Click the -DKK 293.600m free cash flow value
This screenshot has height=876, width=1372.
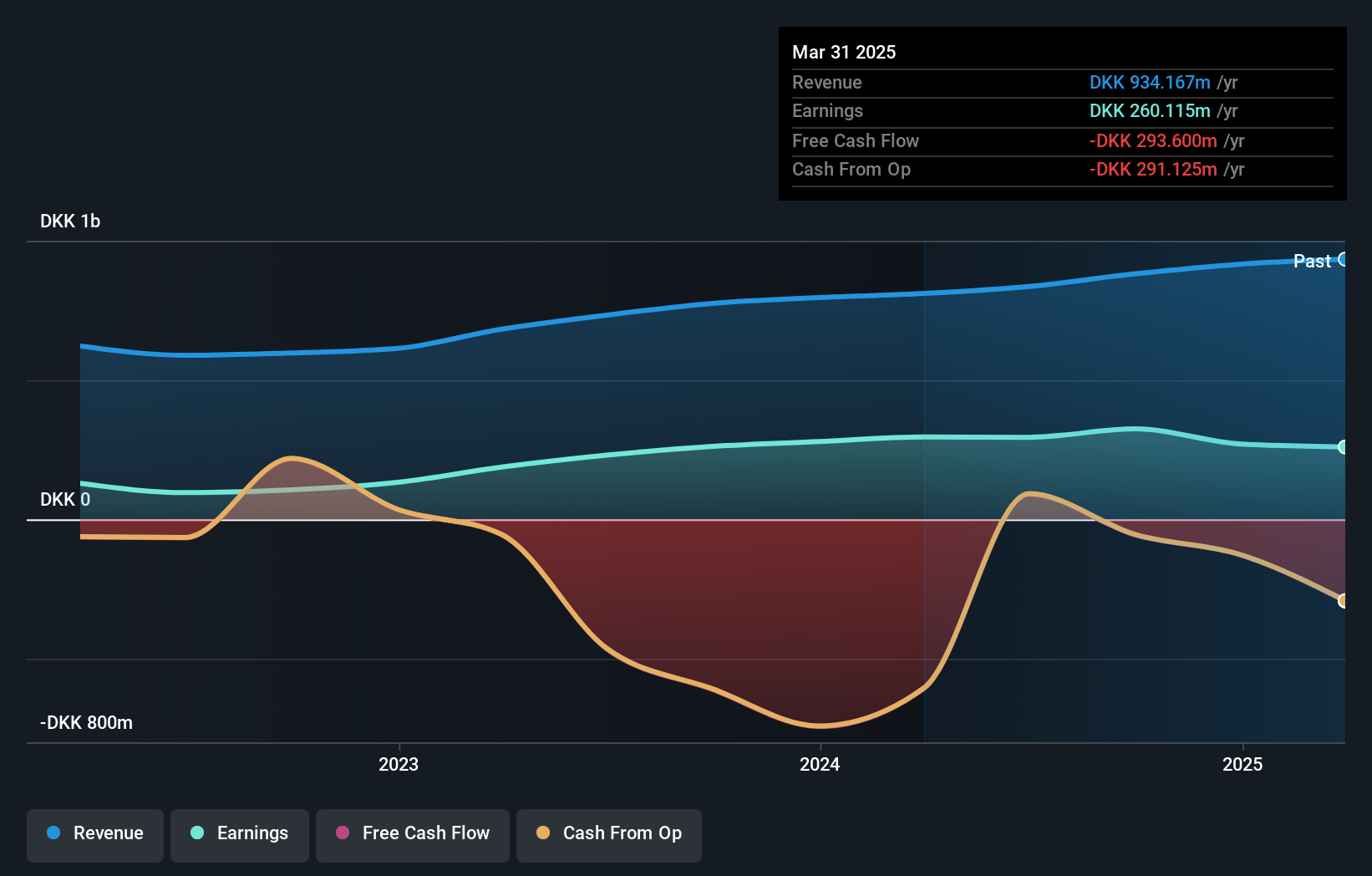coord(1153,141)
